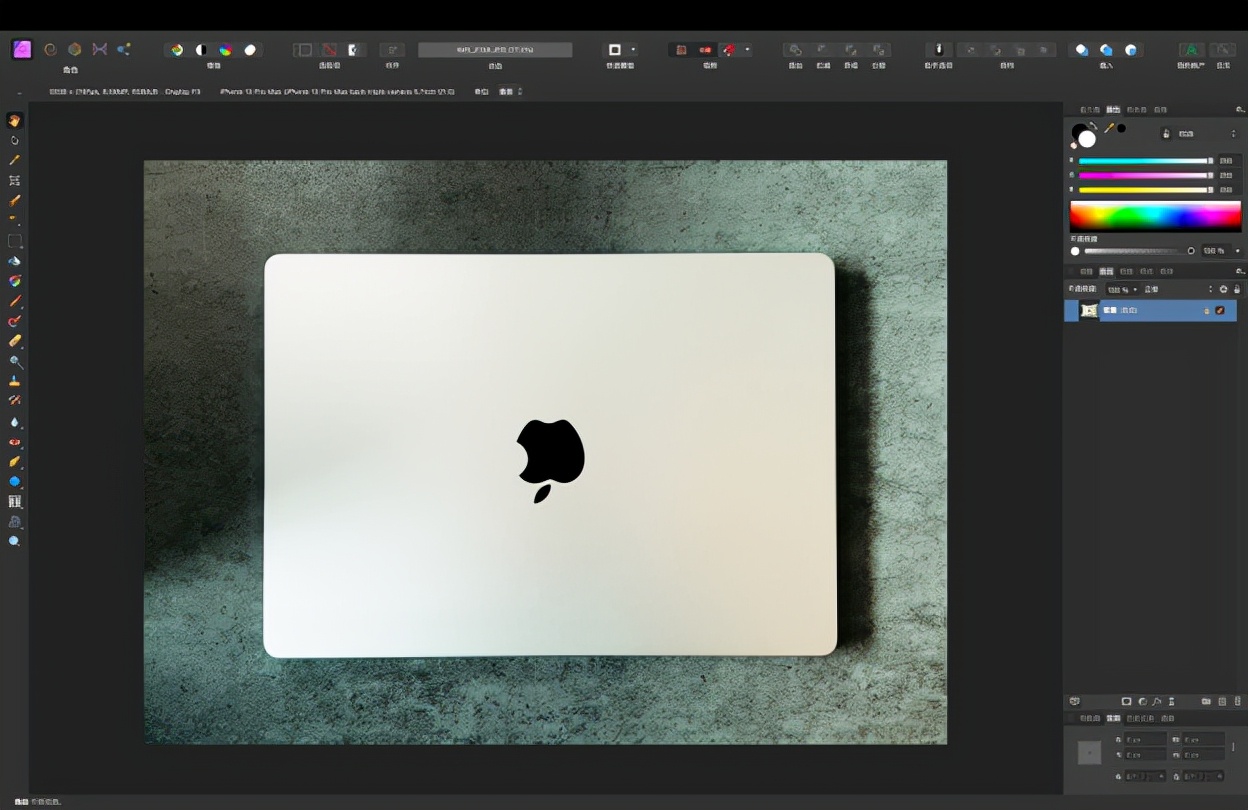This screenshot has height=810, width=1248.
Task: Click the trash button below the Layers panel
Action: tap(1236, 702)
